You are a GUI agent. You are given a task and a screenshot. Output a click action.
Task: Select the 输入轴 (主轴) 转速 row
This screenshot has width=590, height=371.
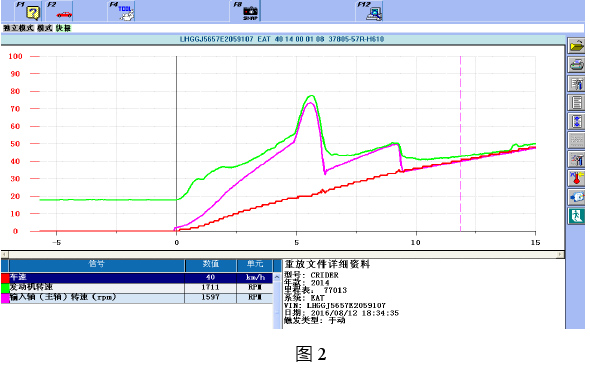(137, 298)
